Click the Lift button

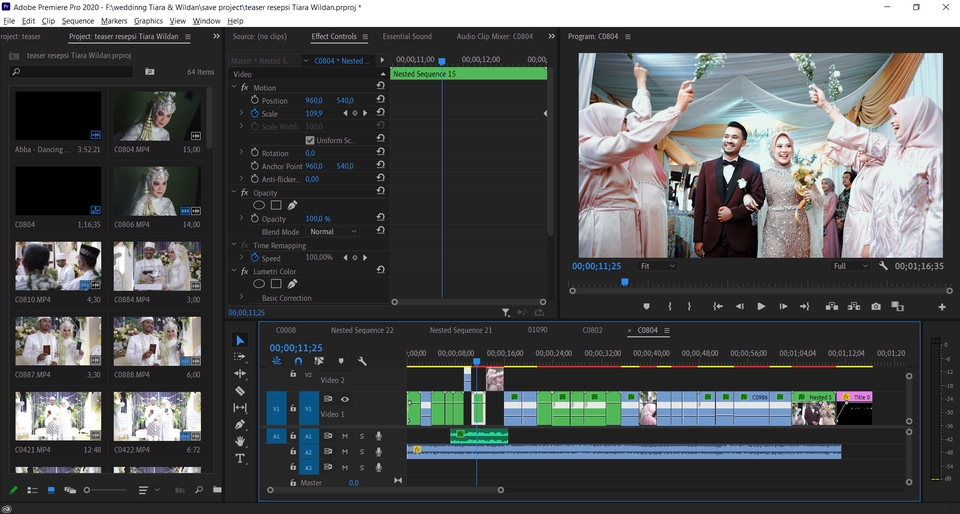coord(831,307)
